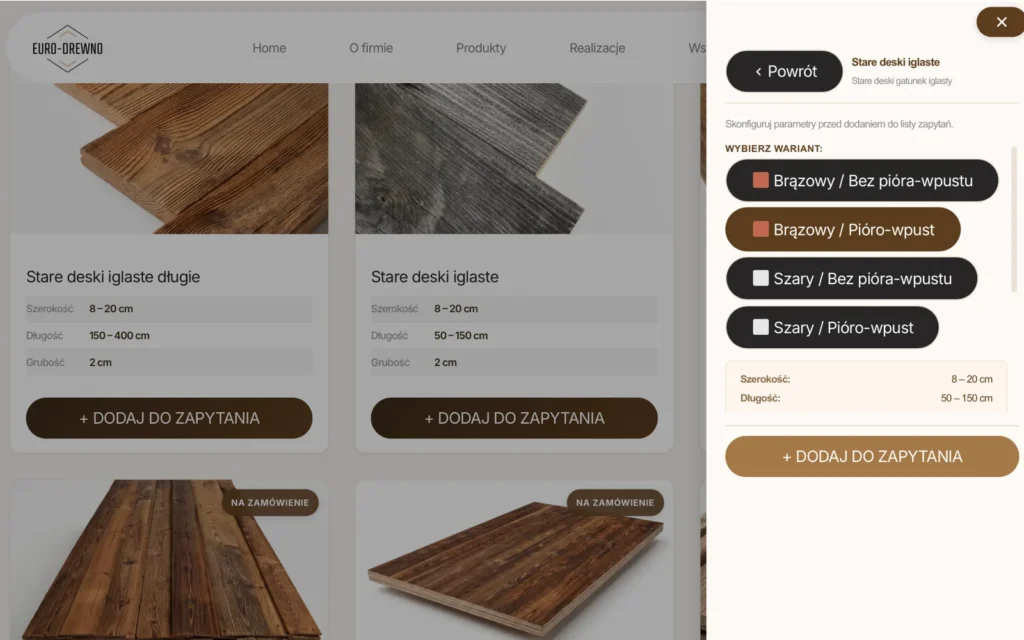Choose variant Szary / Pióro-wpust
1024x640 pixels.
tap(832, 327)
